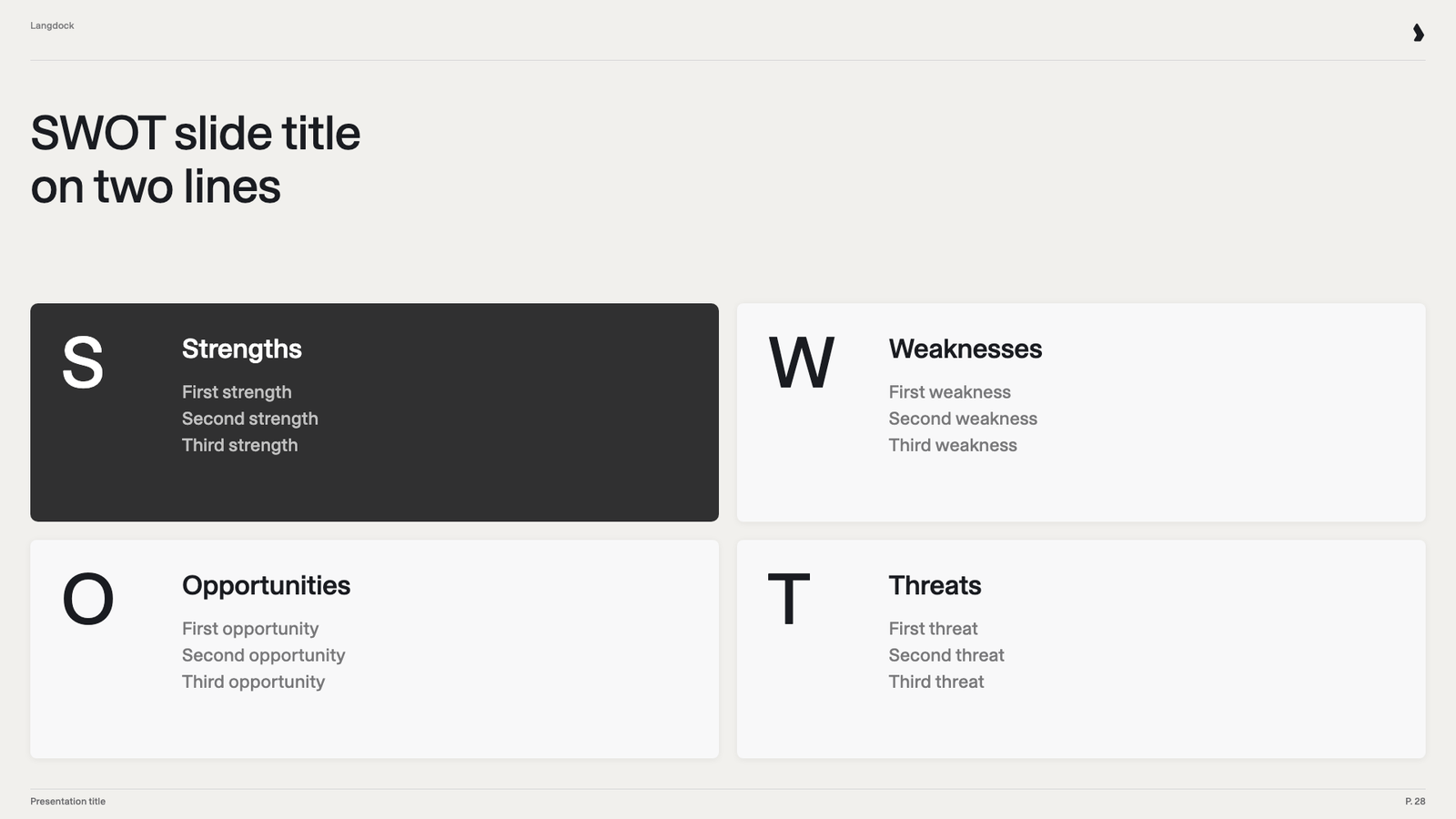Click the "First weakness" line
Image resolution: width=1456 pixels, height=819 pixels.
(x=950, y=392)
